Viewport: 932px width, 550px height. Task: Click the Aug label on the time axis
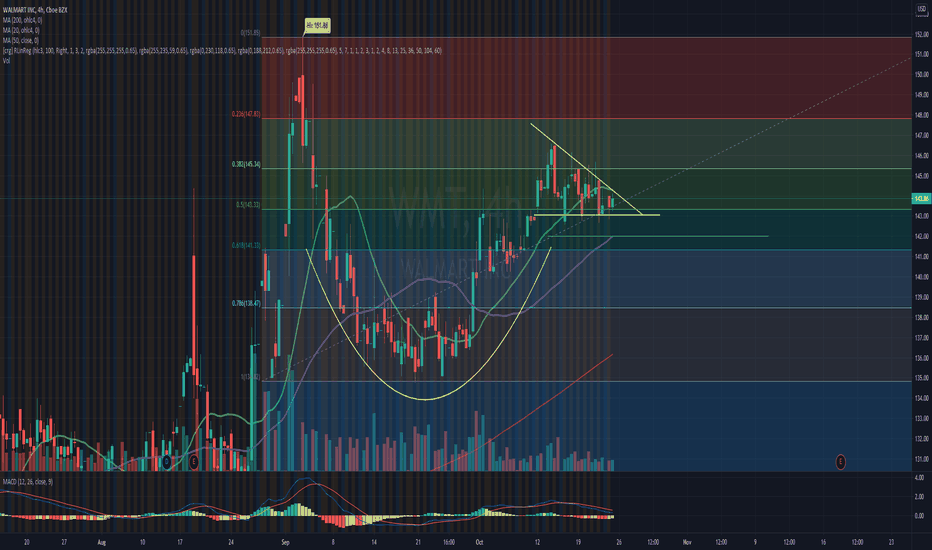coord(101,542)
